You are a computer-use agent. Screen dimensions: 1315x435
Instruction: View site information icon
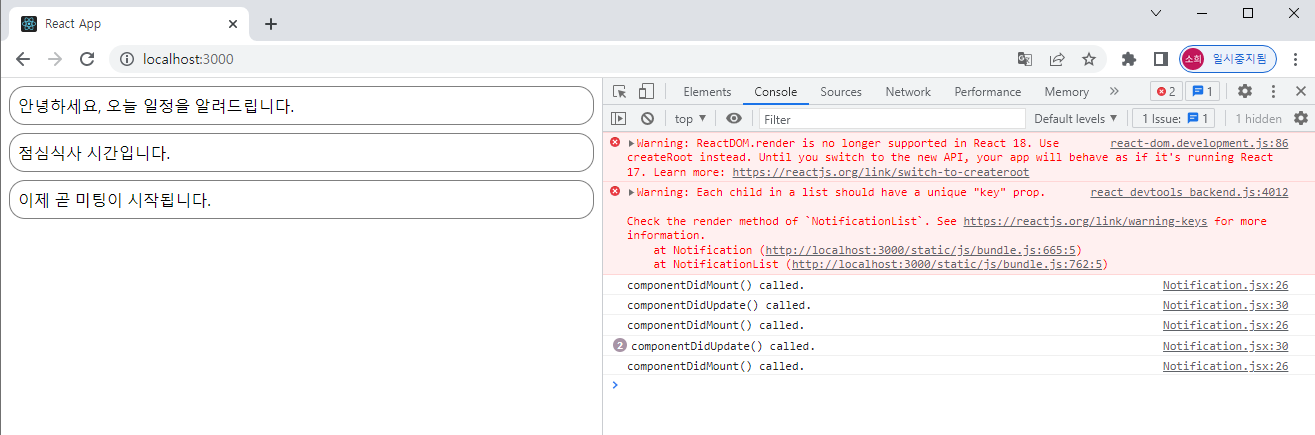127,59
